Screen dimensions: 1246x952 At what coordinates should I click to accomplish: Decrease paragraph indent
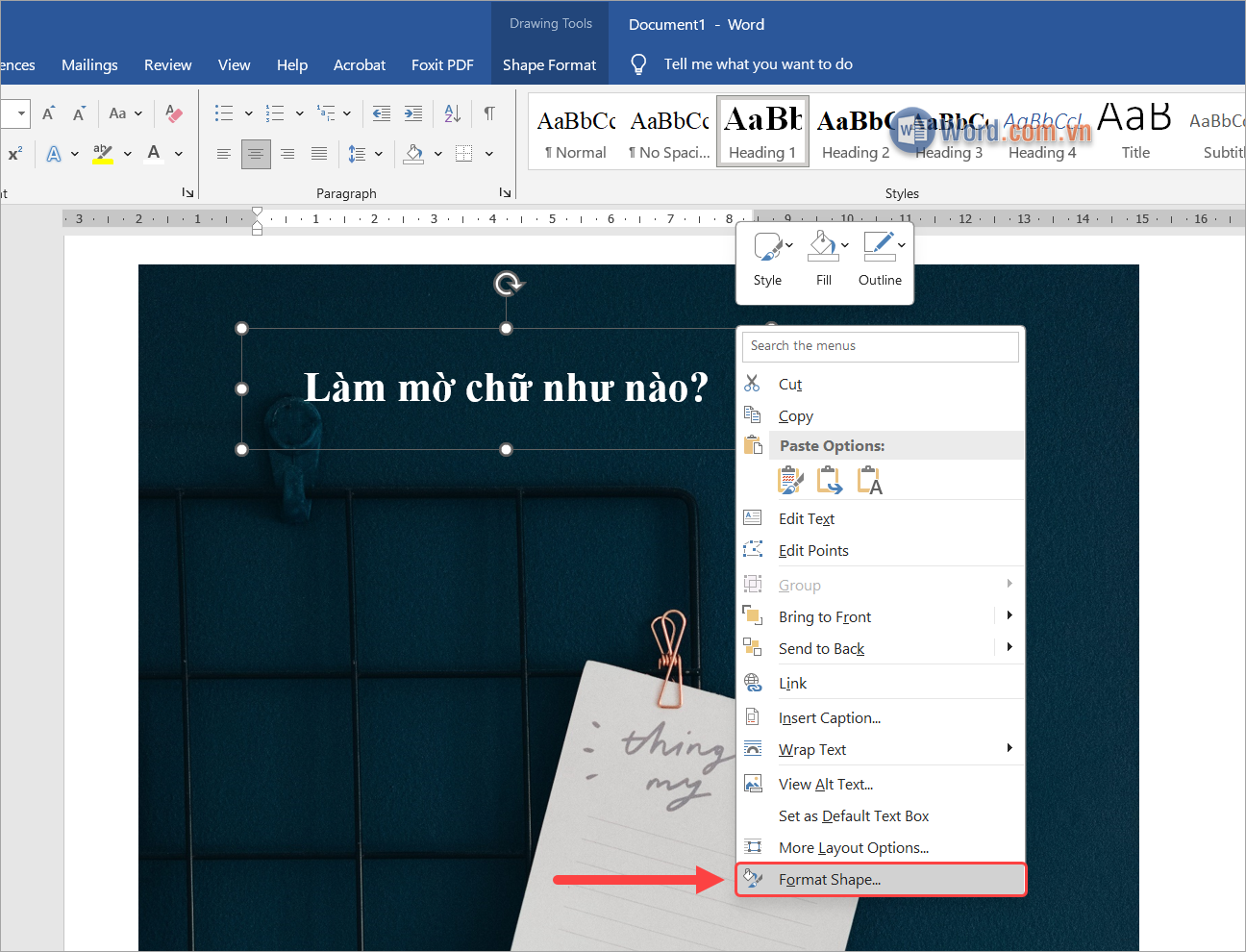(x=382, y=113)
